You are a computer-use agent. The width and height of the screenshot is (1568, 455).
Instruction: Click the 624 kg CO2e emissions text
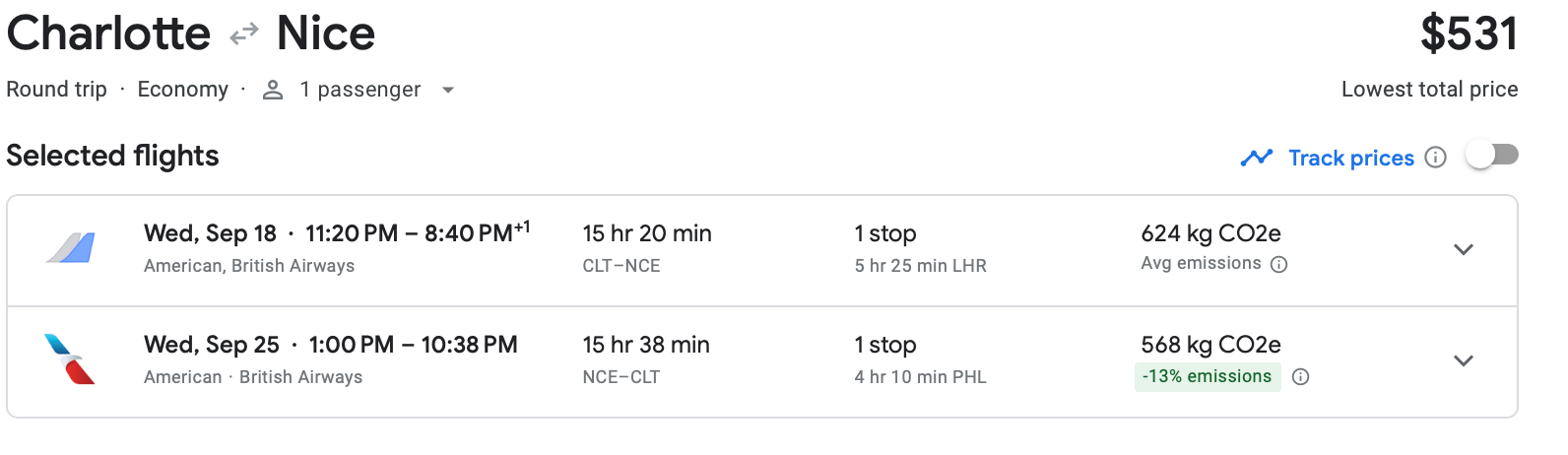point(1210,234)
